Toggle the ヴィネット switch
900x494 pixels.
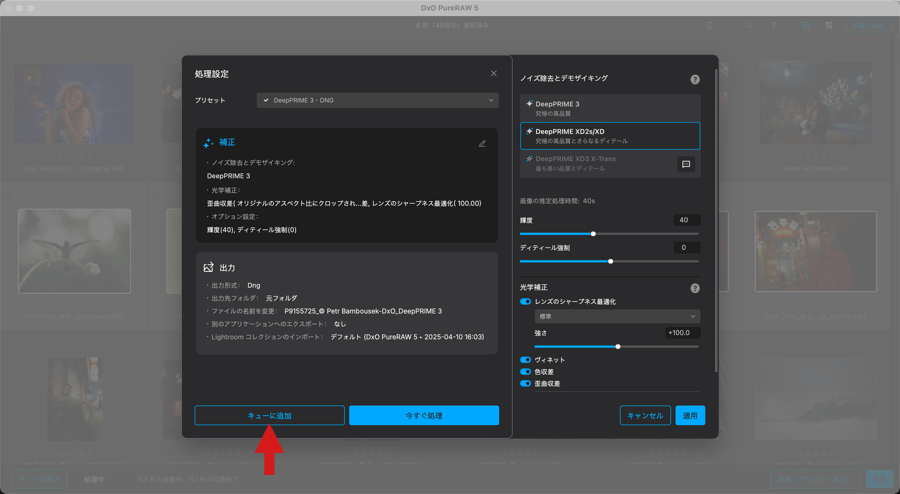pos(525,360)
